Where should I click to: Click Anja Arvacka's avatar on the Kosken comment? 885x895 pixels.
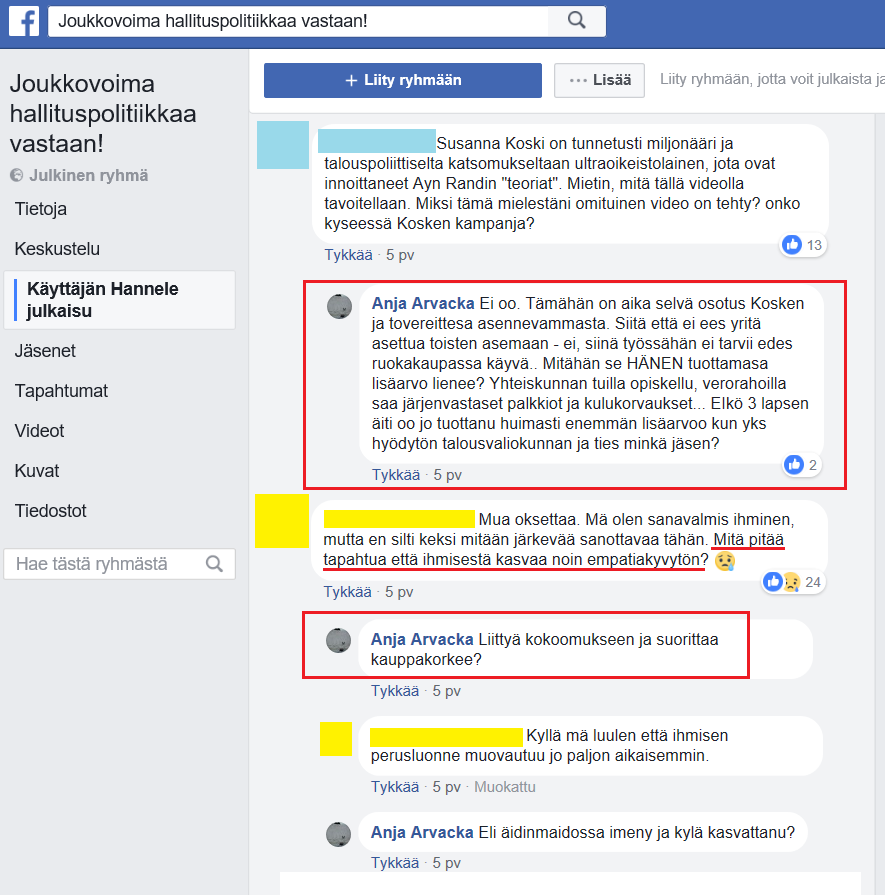click(339, 307)
